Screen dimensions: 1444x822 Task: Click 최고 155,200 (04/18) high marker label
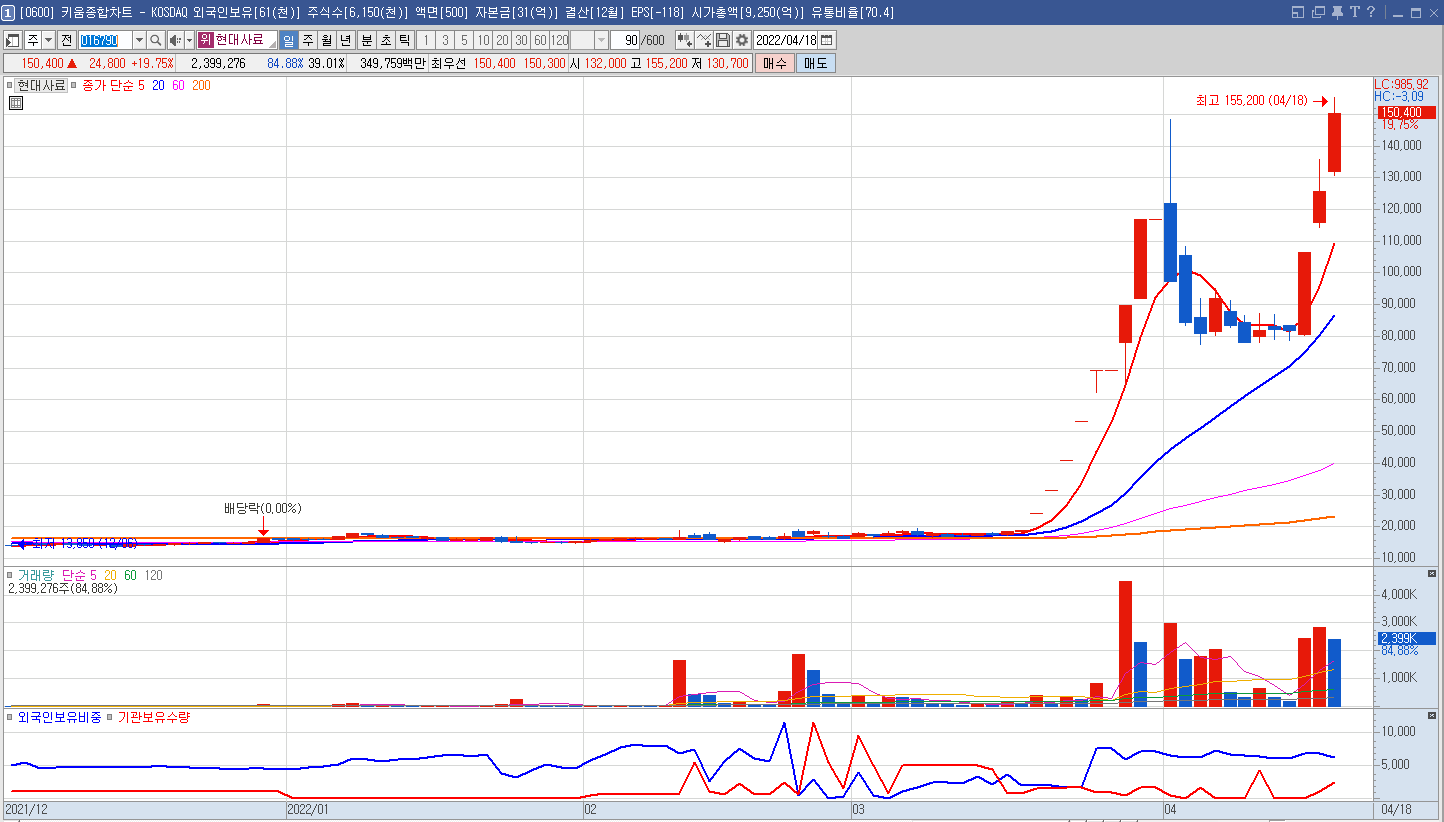1251,101
